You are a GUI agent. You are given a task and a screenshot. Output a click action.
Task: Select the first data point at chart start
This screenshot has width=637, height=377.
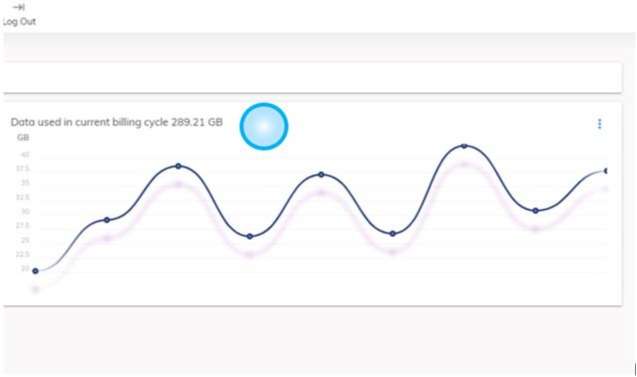click(35, 271)
